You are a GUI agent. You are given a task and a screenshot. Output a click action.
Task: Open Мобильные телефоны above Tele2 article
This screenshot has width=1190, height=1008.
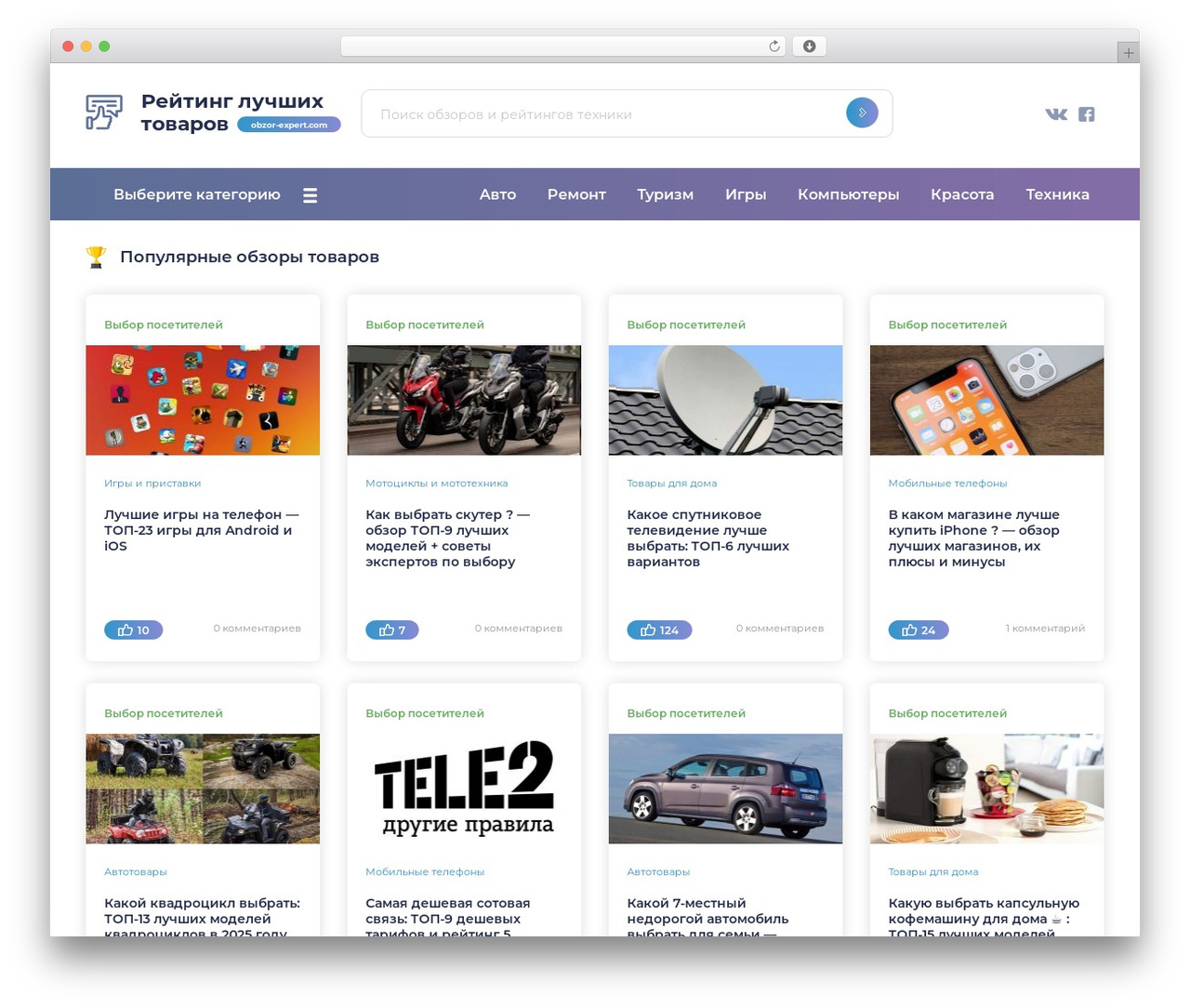point(425,872)
